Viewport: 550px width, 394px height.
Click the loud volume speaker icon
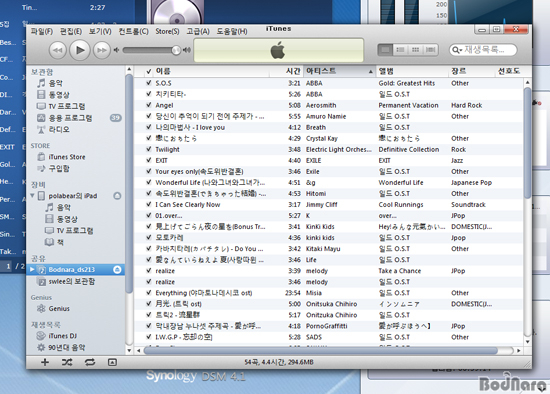click(187, 50)
